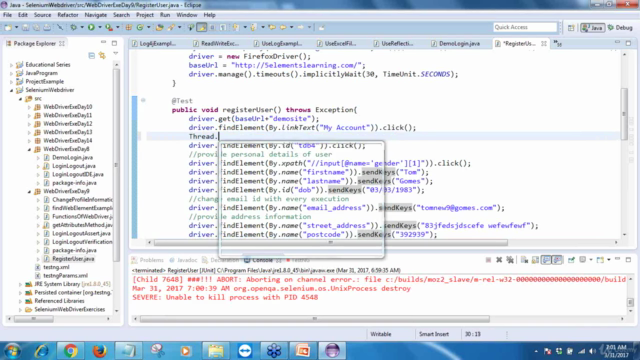Toggle Show Console When Standard Out Changes
The image size is (640, 360).
point(546,260)
